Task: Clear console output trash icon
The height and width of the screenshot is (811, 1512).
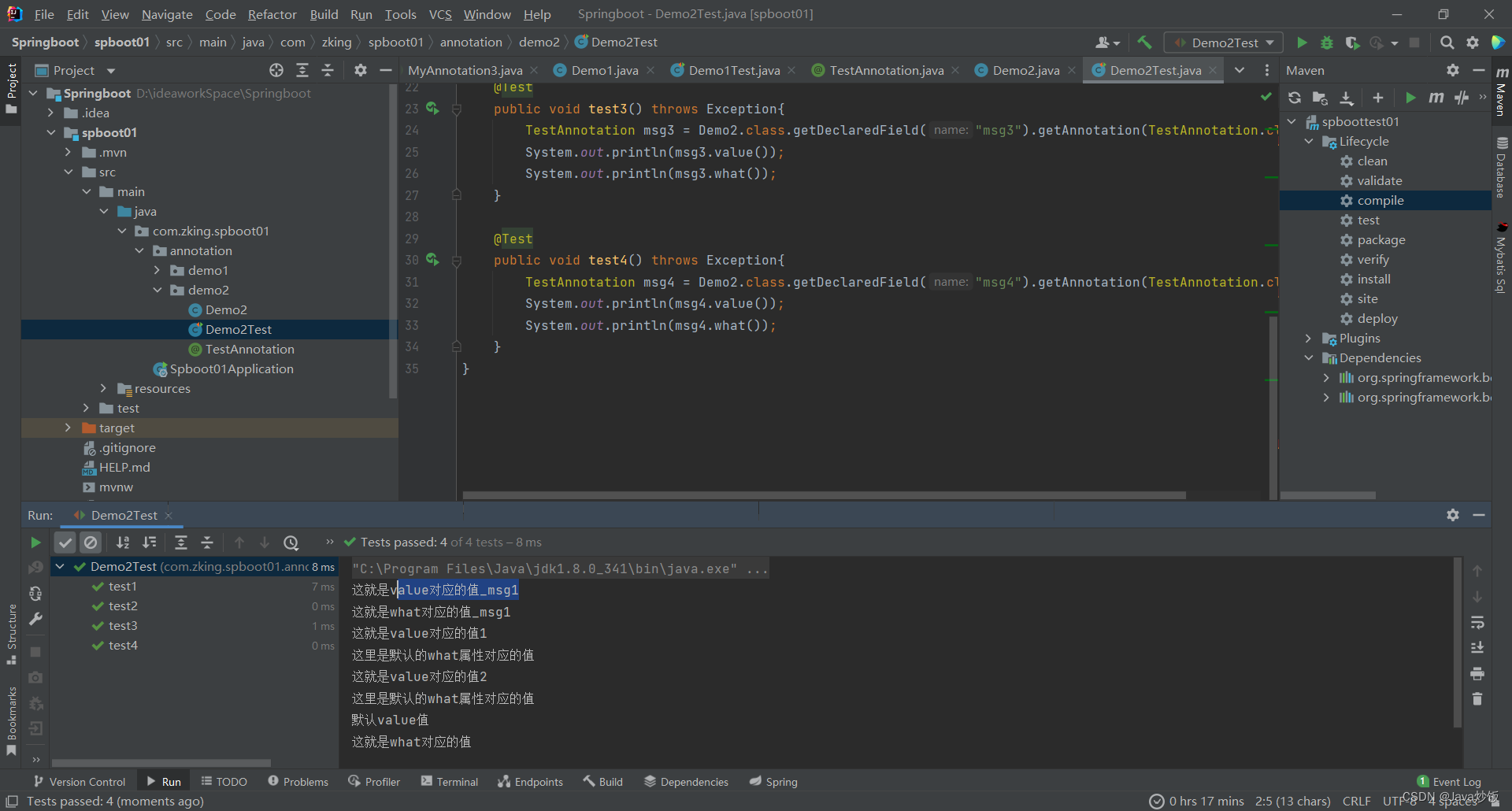Action: [1477, 699]
